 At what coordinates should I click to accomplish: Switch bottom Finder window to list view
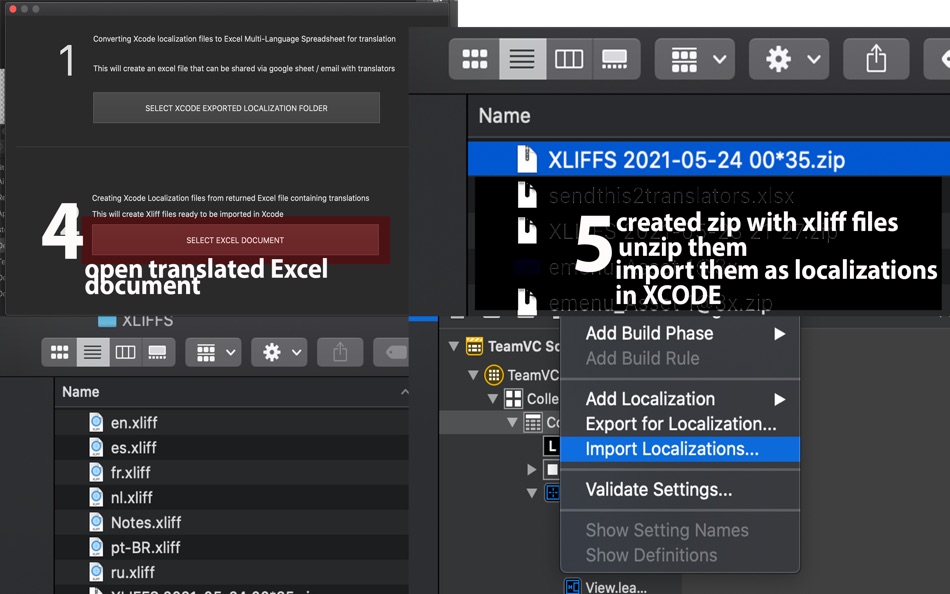click(93, 352)
